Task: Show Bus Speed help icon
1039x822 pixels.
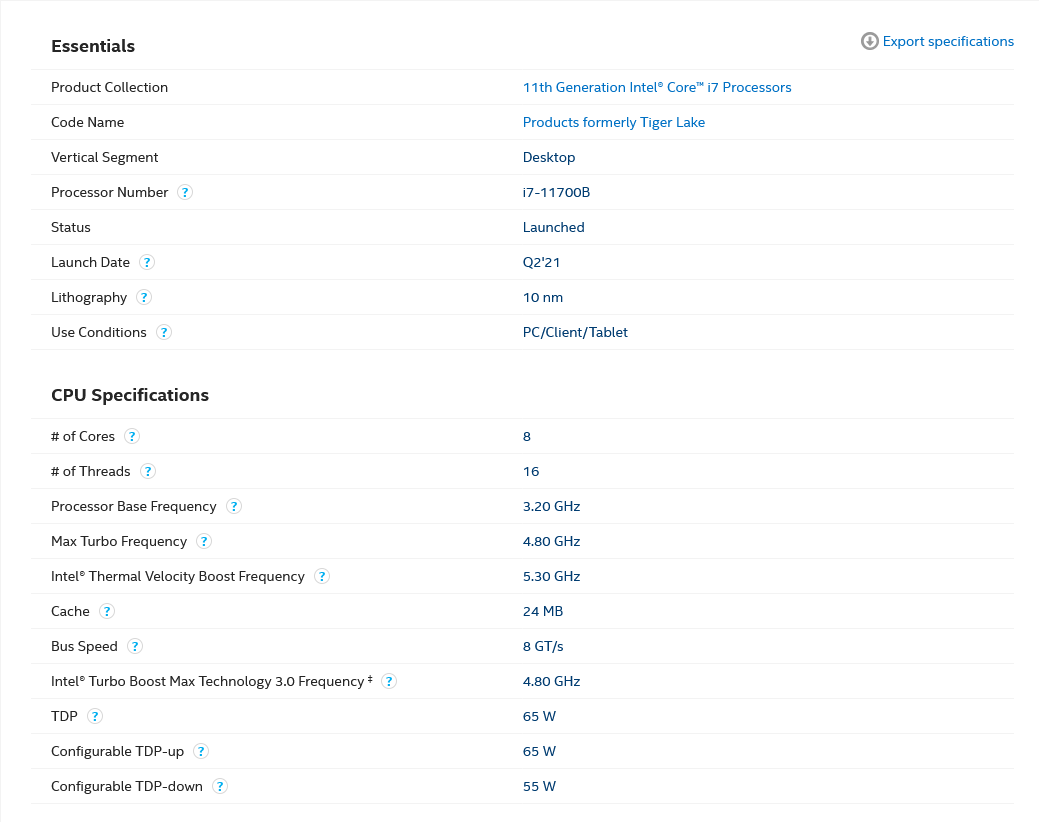Action: [x=135, y=646]
